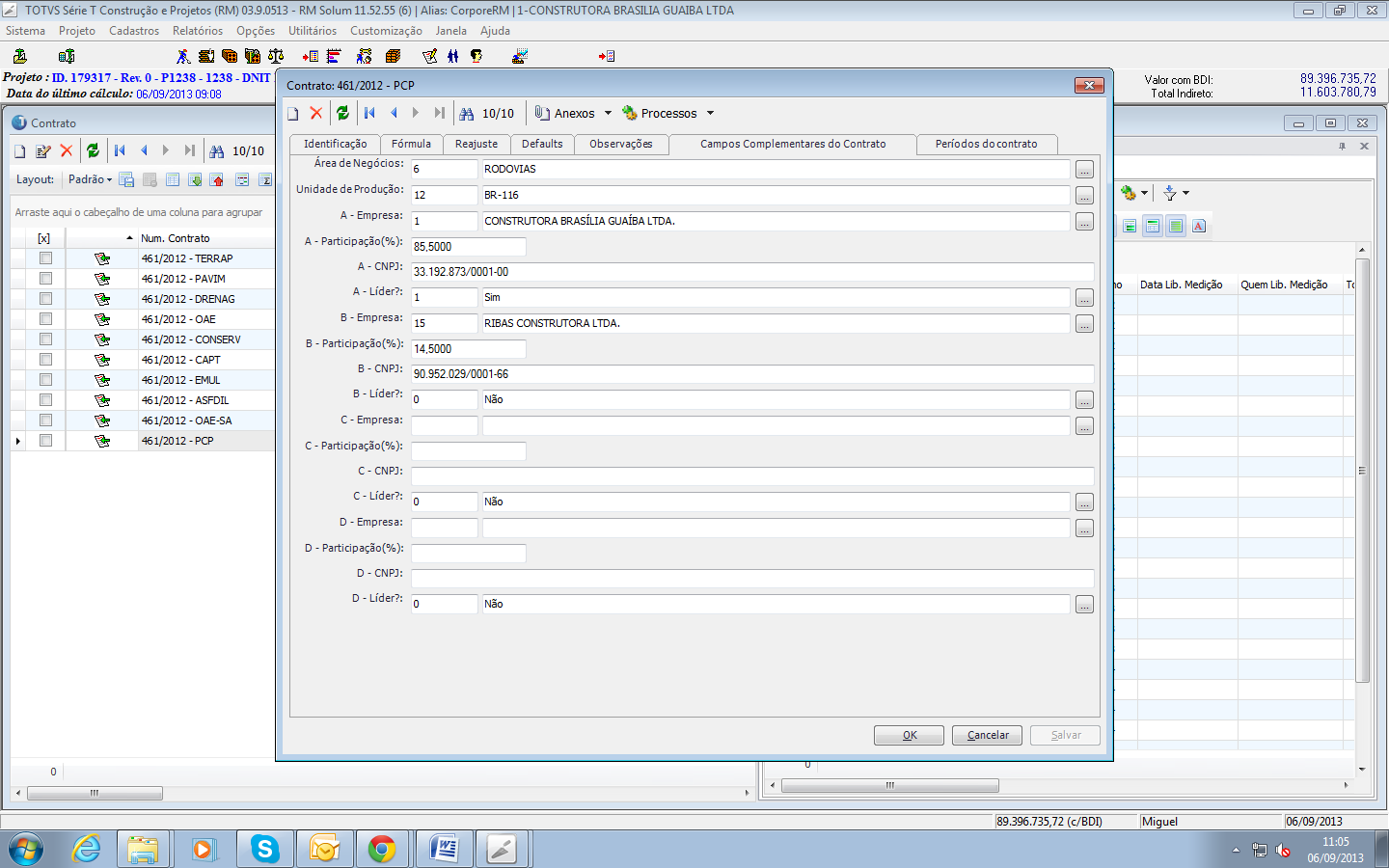This screenshot has width=1389, height=868.
Task: Open Skype from taskbar
Action: coord(264,849)
